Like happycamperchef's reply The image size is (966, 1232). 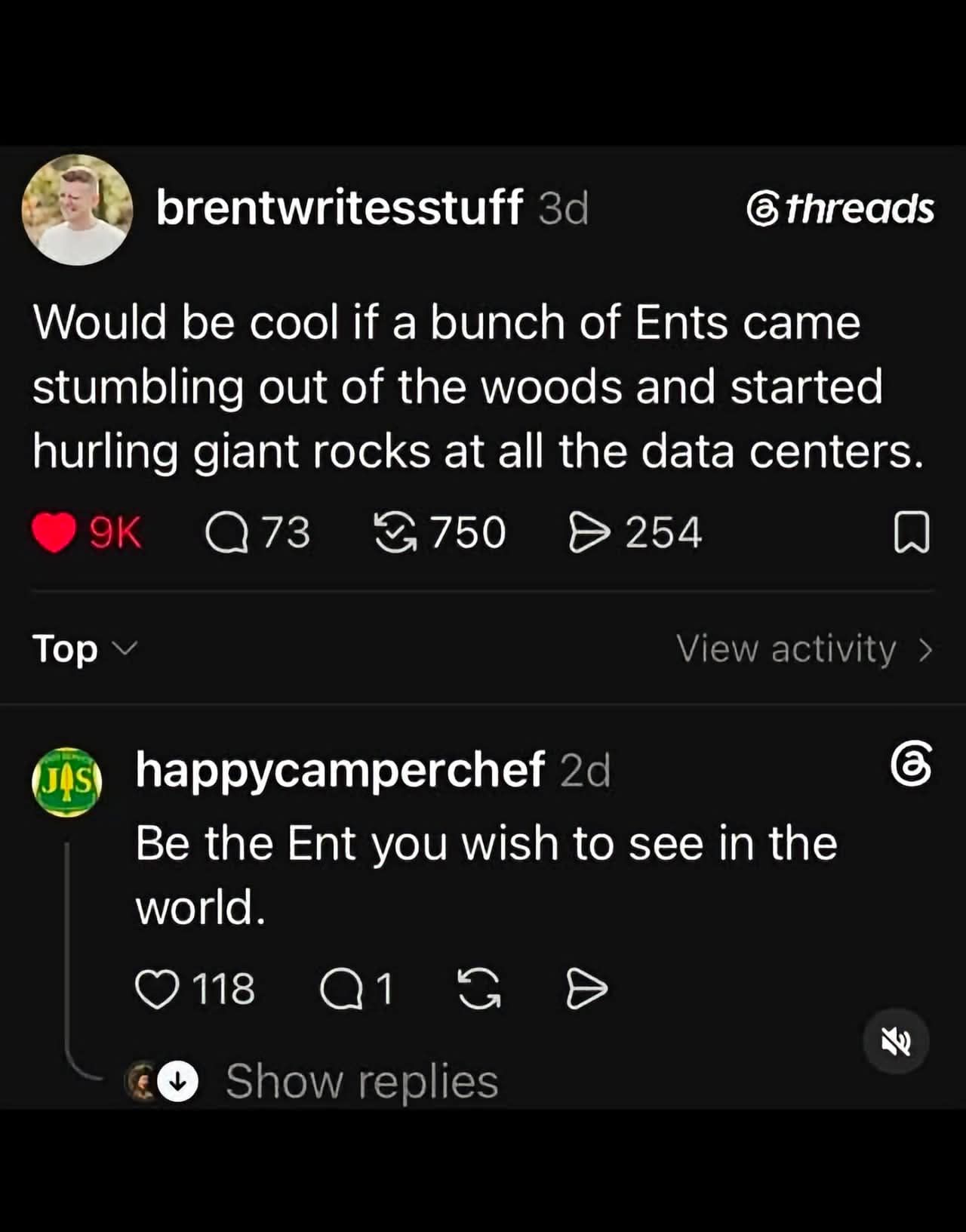pyautogui.click(x=157, y=989)
